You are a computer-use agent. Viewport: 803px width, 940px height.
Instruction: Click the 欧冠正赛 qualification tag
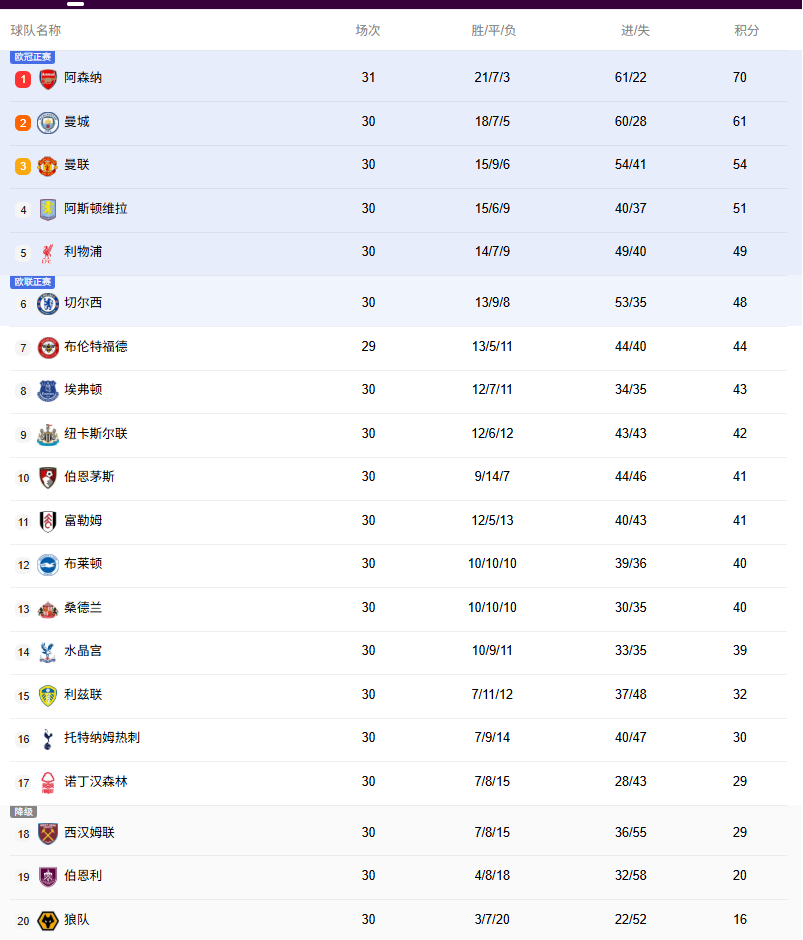33,57
